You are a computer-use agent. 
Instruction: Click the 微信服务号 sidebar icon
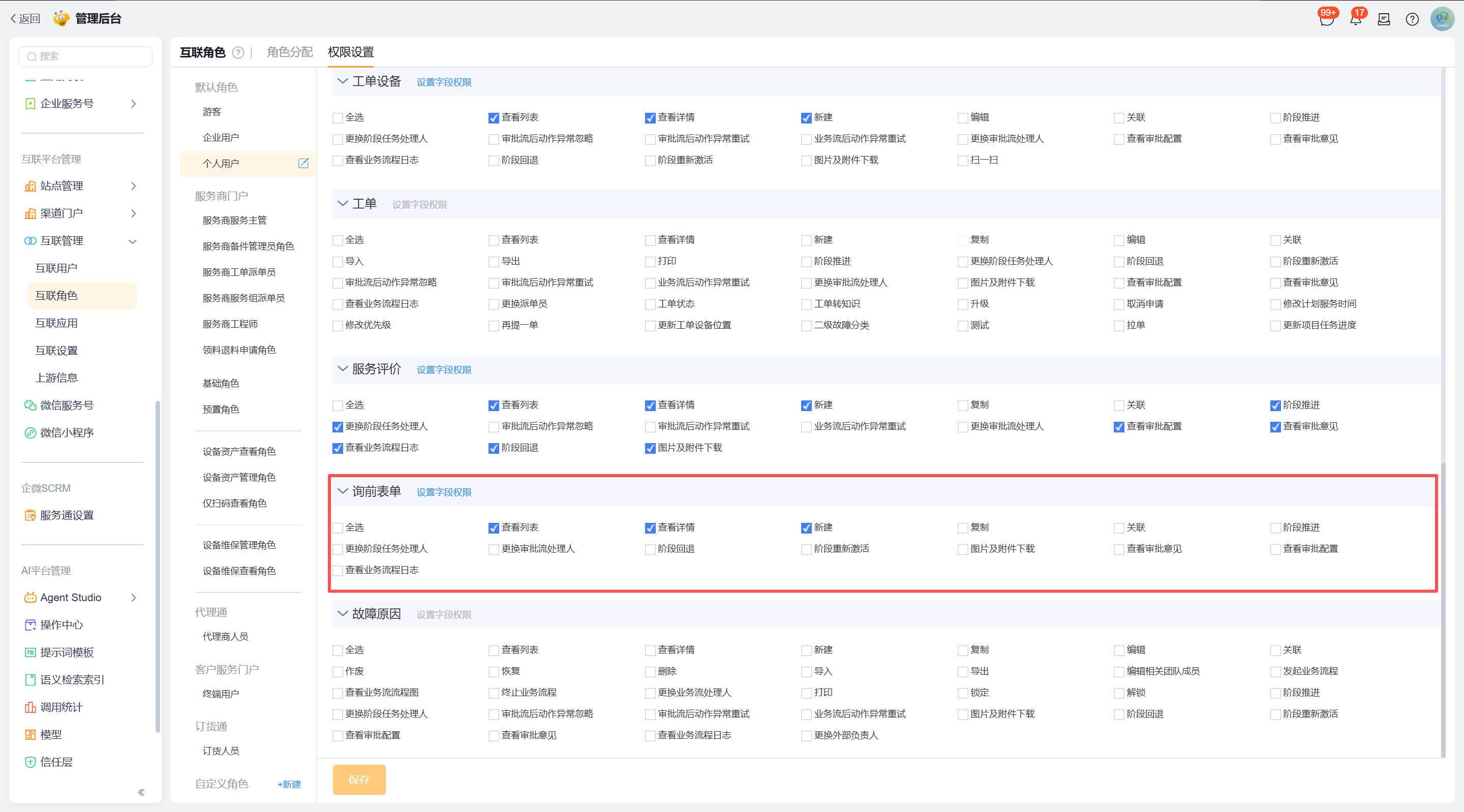point(30,405)
